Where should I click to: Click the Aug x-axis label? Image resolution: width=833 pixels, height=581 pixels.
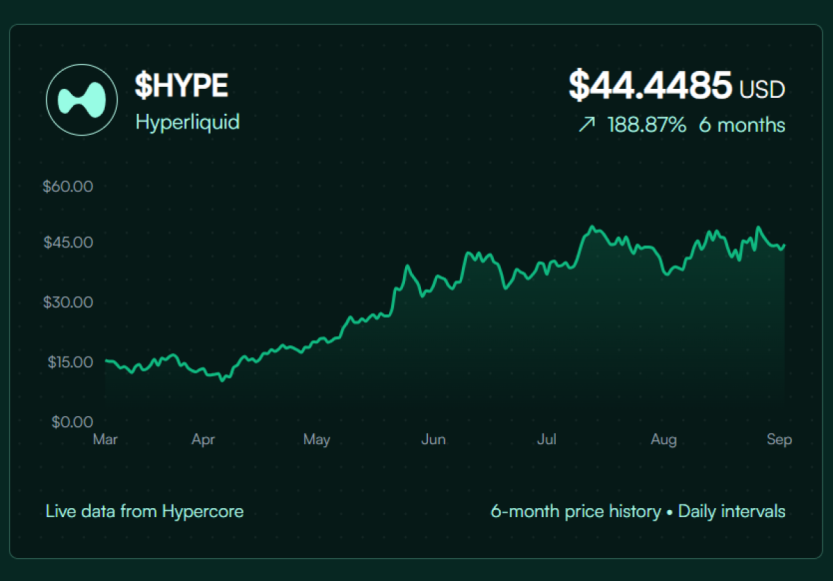[x=664, y=440]
